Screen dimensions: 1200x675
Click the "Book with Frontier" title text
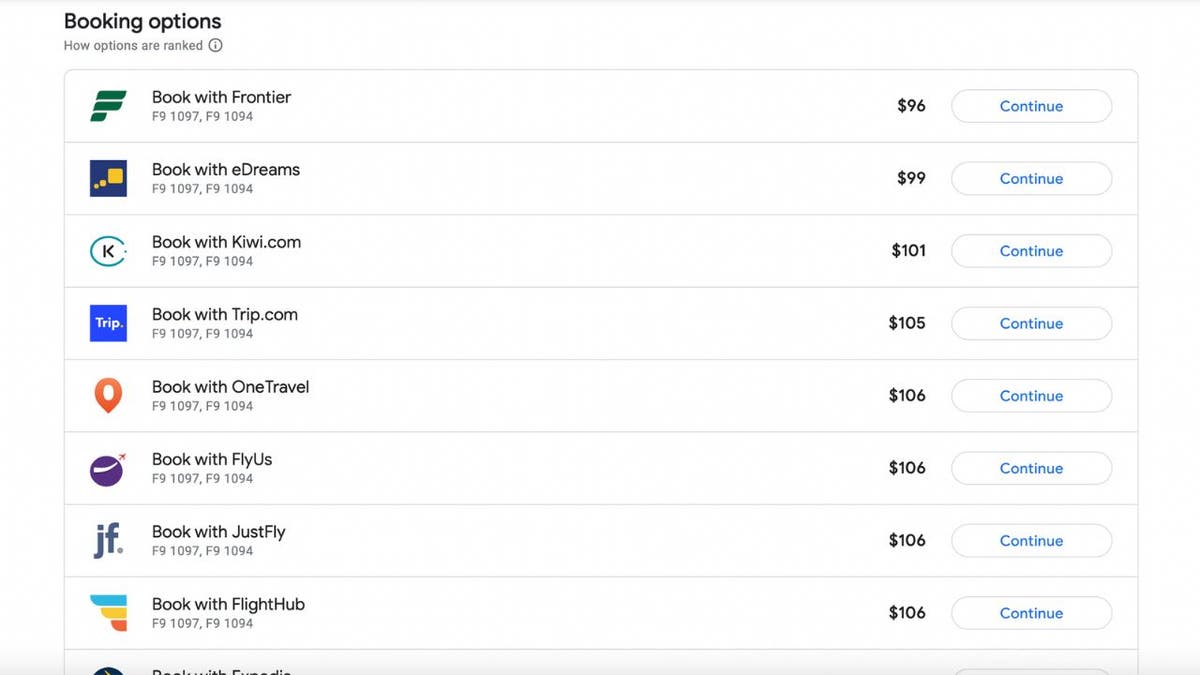(221, 97)
